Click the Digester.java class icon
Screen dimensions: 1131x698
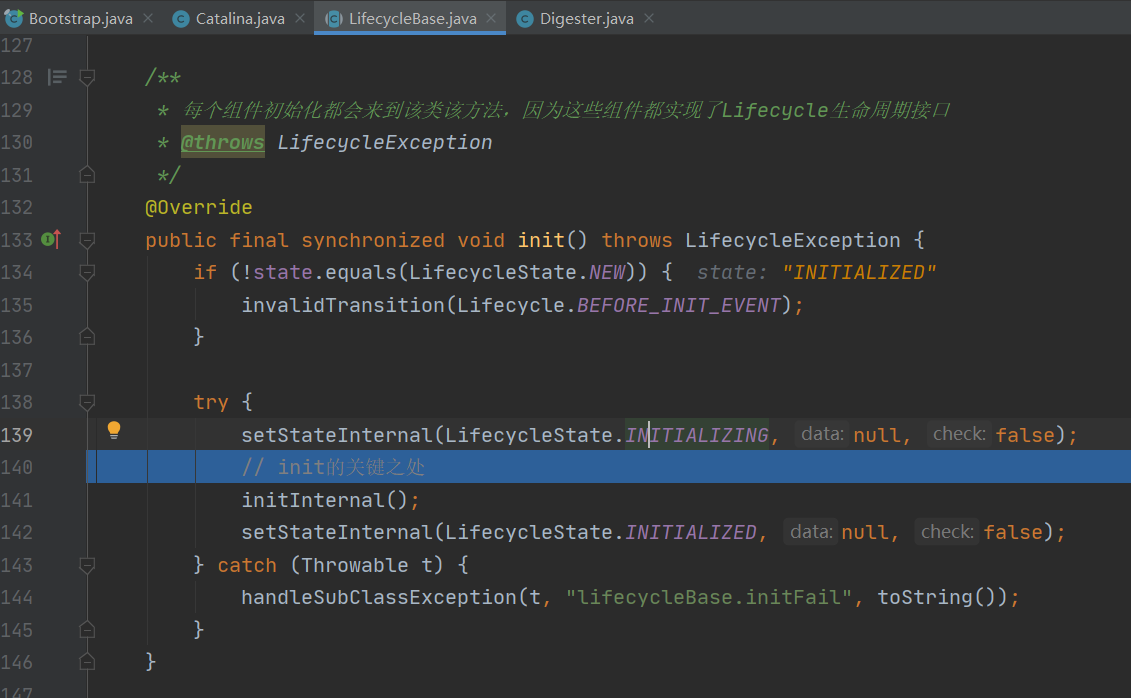tap(525, 19)
